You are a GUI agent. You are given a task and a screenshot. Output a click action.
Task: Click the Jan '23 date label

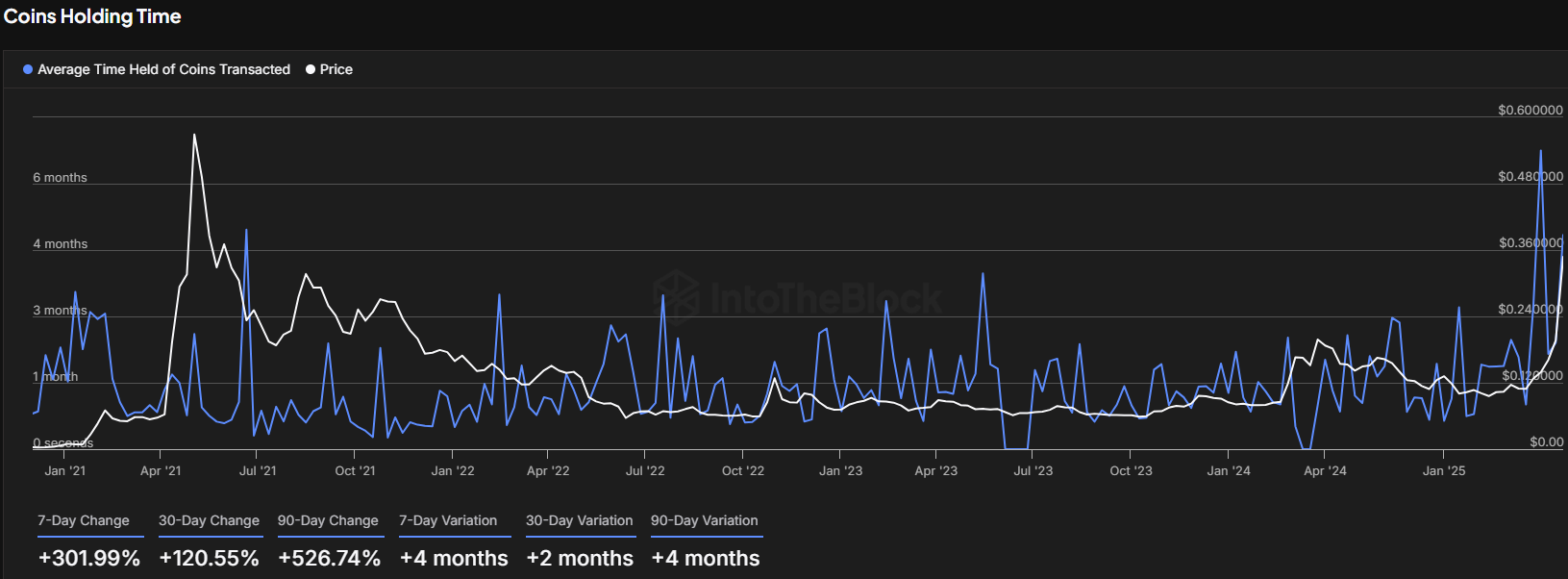point(840,470)
